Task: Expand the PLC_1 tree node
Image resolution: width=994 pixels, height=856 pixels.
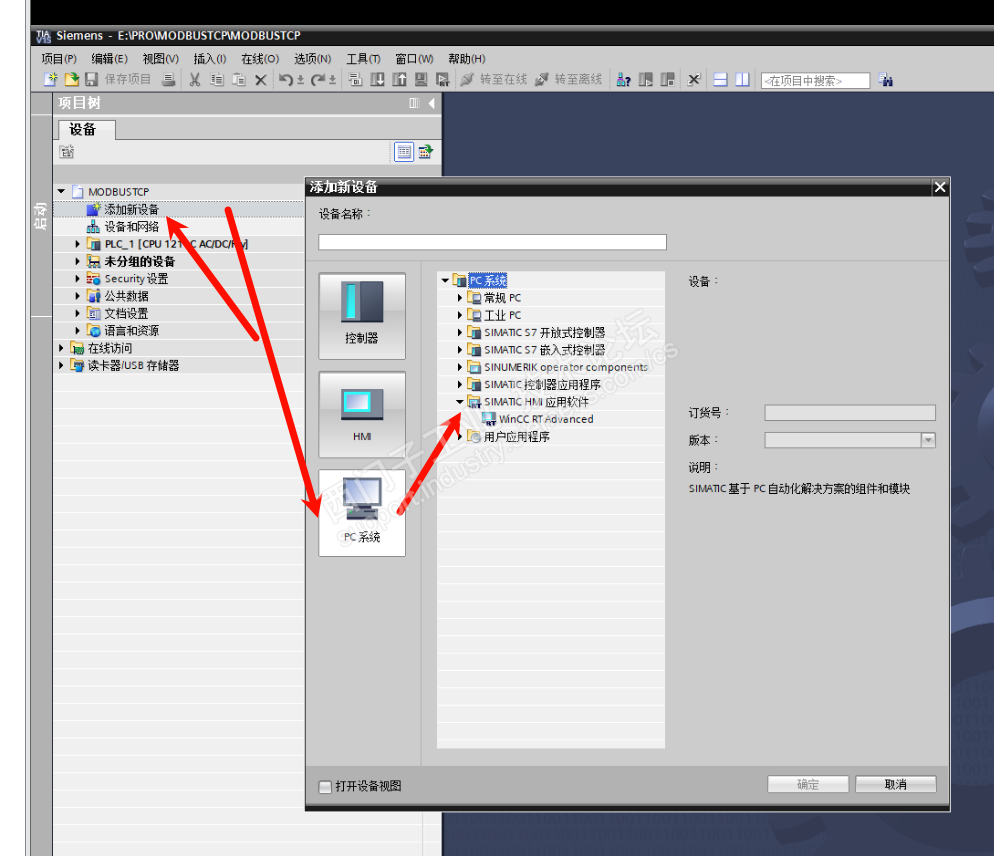Action: pyautogui.click(x=77, y=243)
